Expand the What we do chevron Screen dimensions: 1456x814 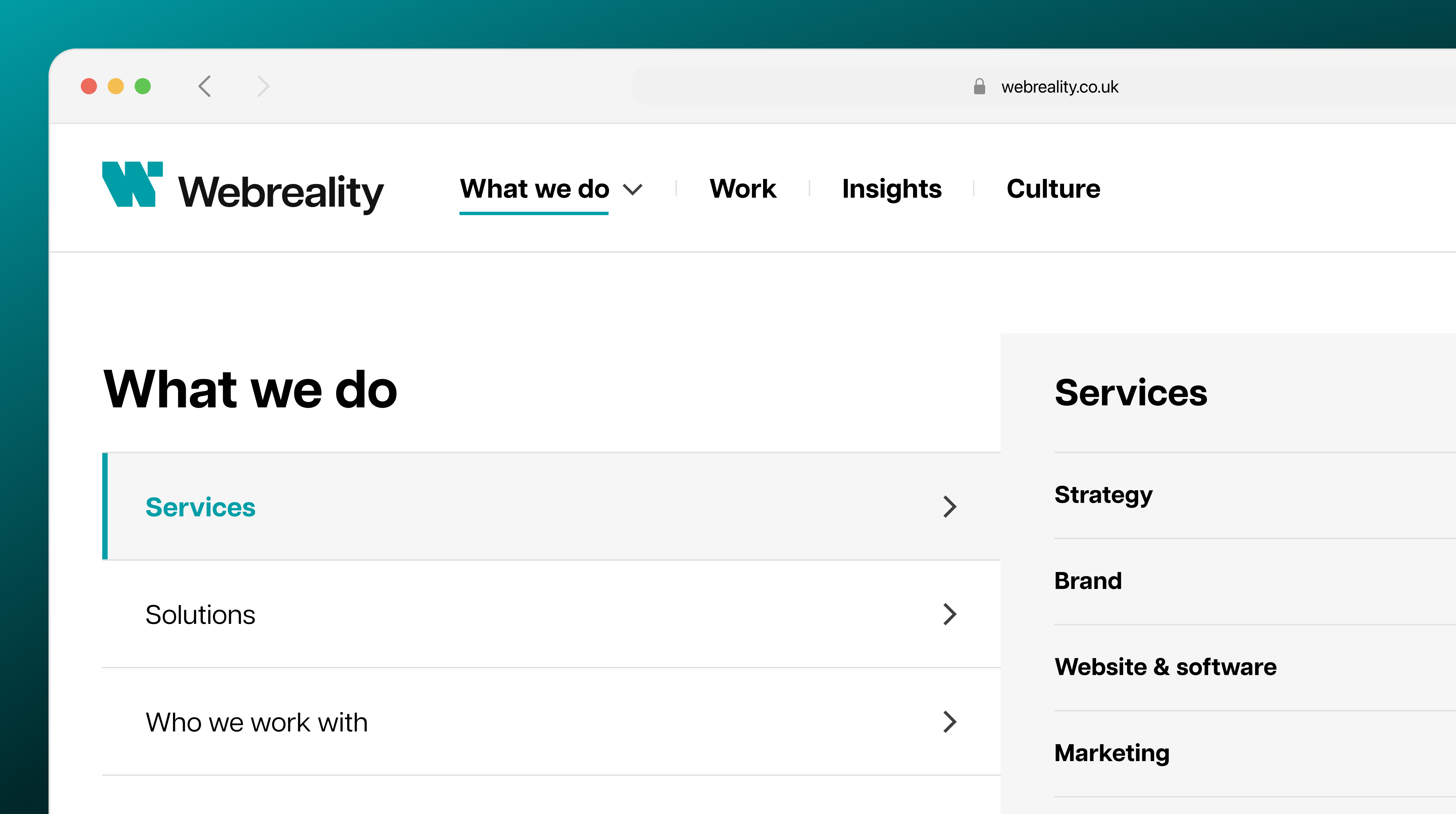[633, 190]
